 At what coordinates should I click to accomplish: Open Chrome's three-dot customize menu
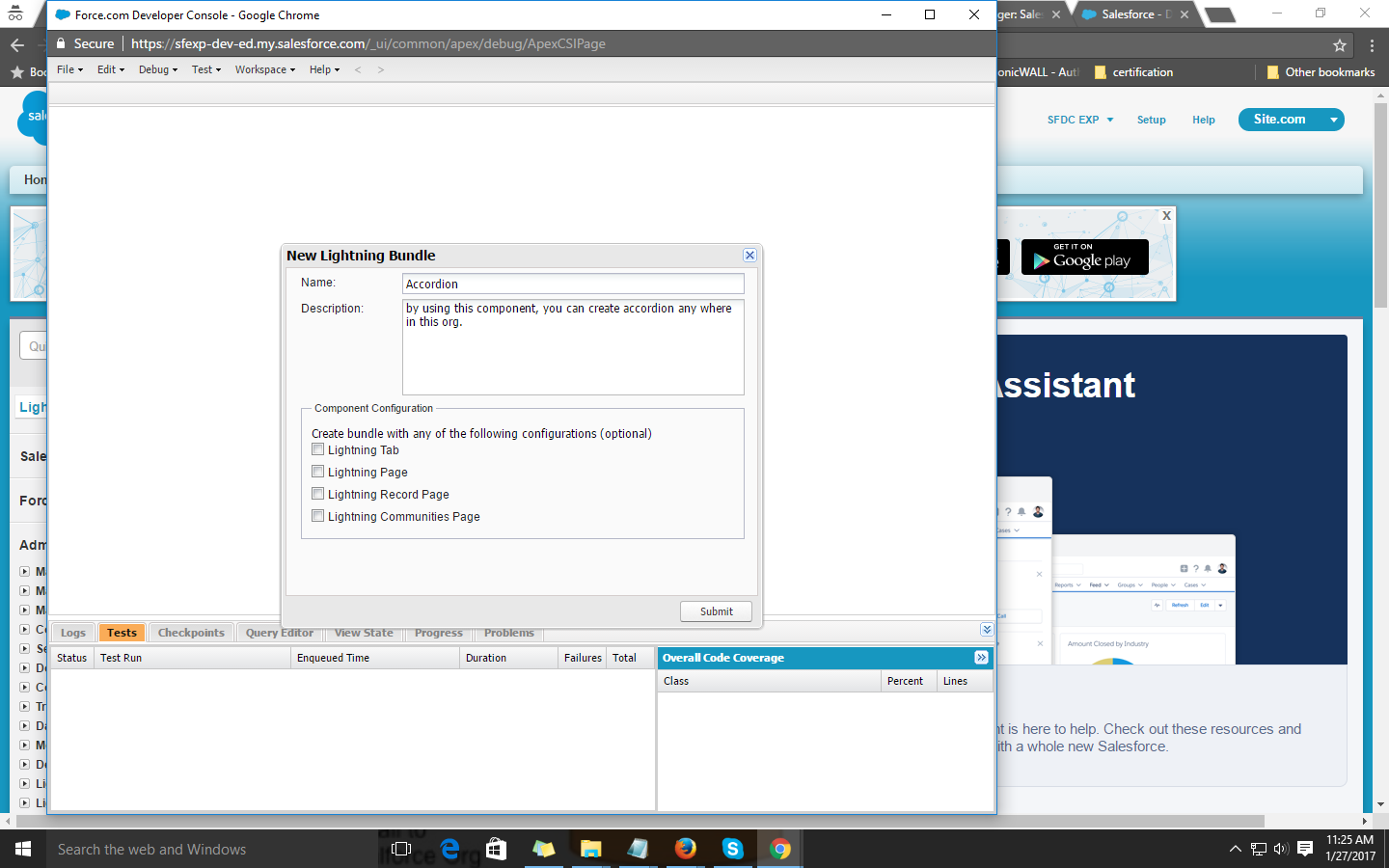1371,44
